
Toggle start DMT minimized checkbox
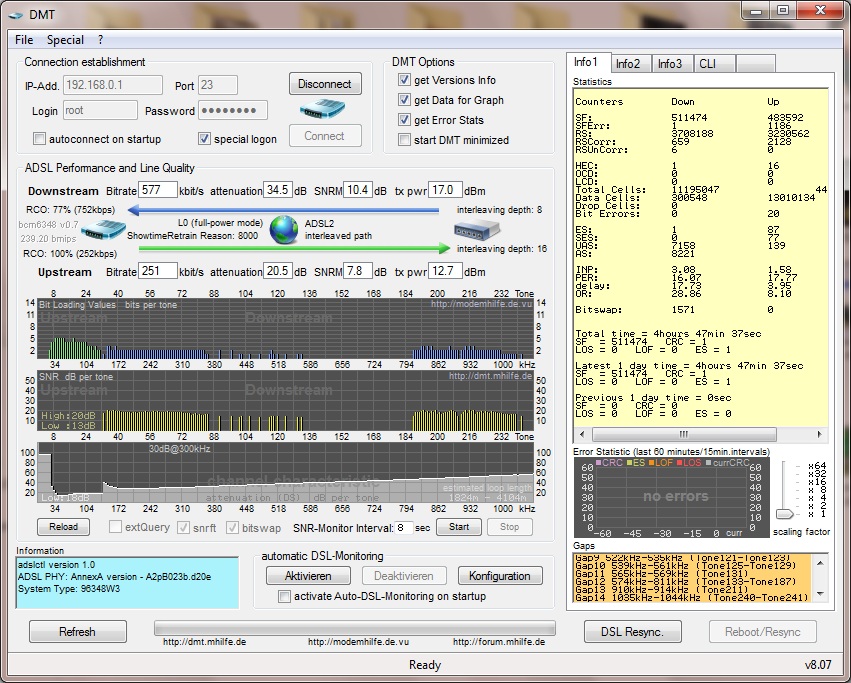pyautogui.click(x=404, y=140)
